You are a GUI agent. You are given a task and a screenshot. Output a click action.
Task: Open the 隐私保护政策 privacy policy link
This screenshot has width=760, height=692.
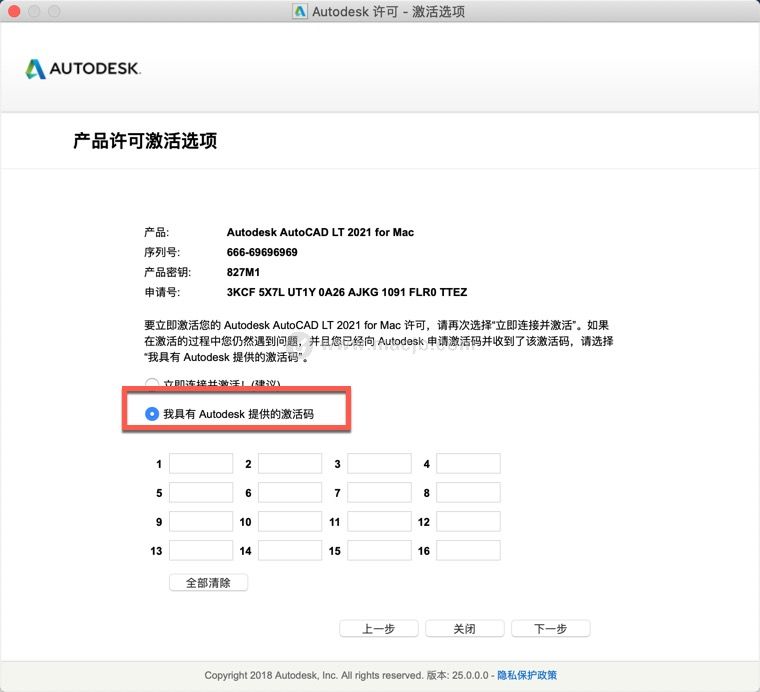(x=527, y=675)
